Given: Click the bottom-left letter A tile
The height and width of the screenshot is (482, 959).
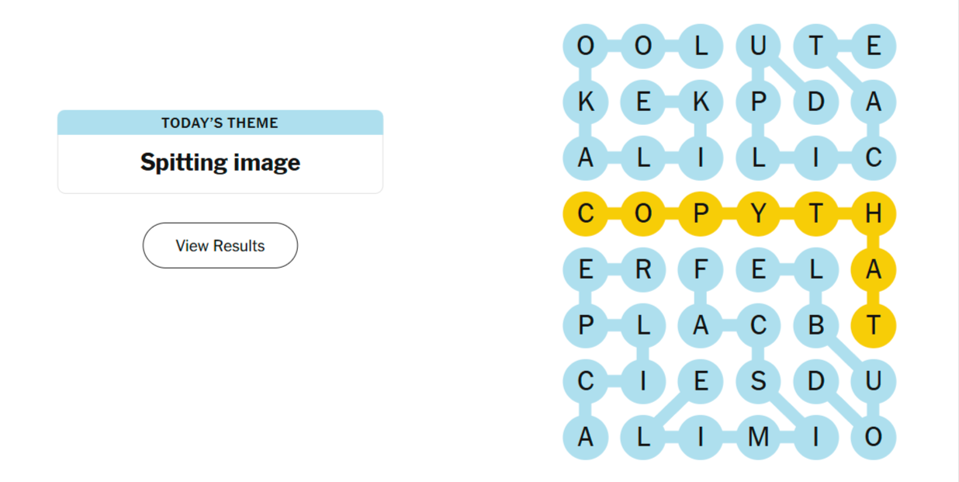Looking at the screenshot, I should coord(586,437).
